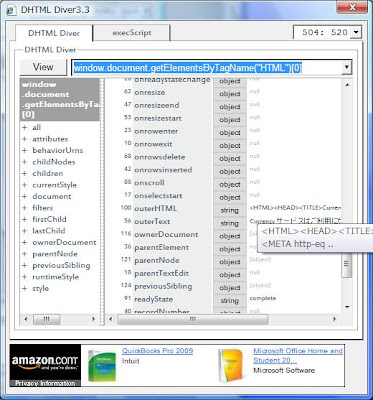Open the 504: 520 size dropdown
This screenshot has width=373, height=400.
point(356,32)
